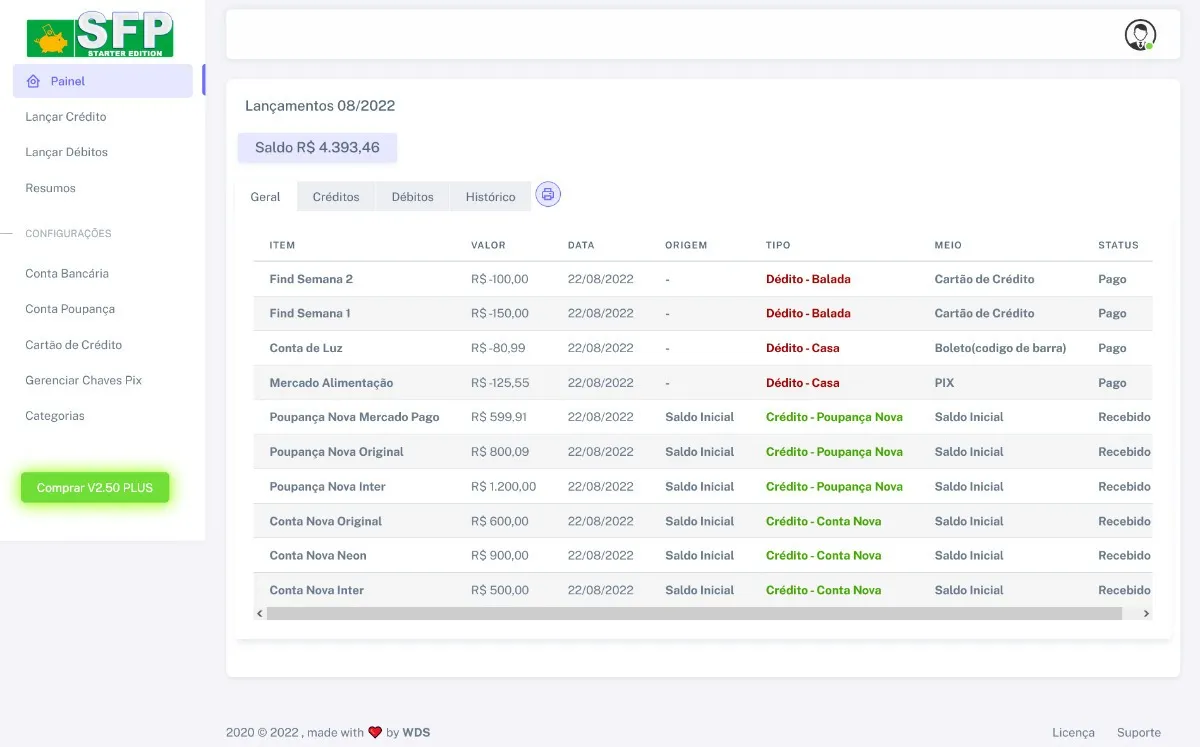The height and width of the screenshot is (747, 1200).
Task: Click the left arrow of the table scrollbar
Action: click(260, 613)
